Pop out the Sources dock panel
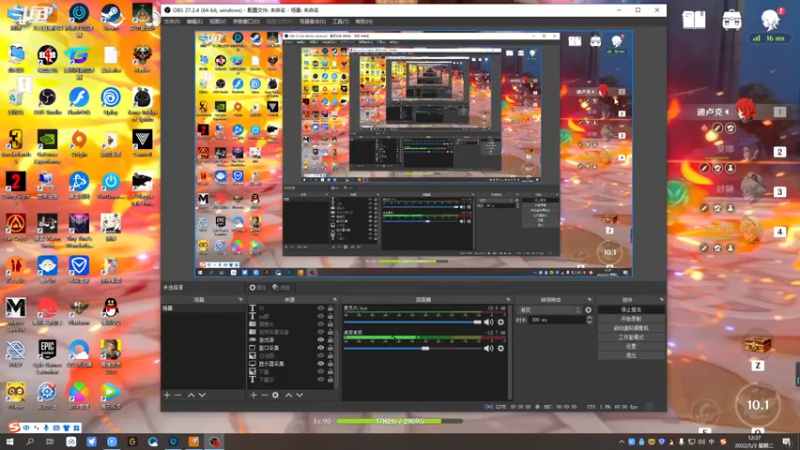 (x=335, y=299)
